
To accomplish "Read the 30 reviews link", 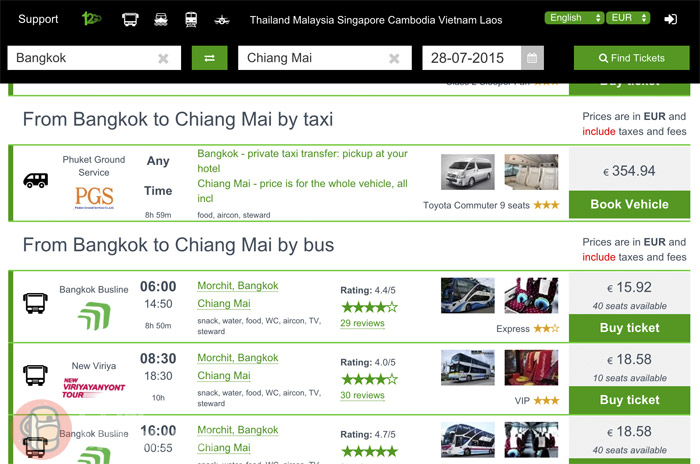I will (x=362, y=396).
